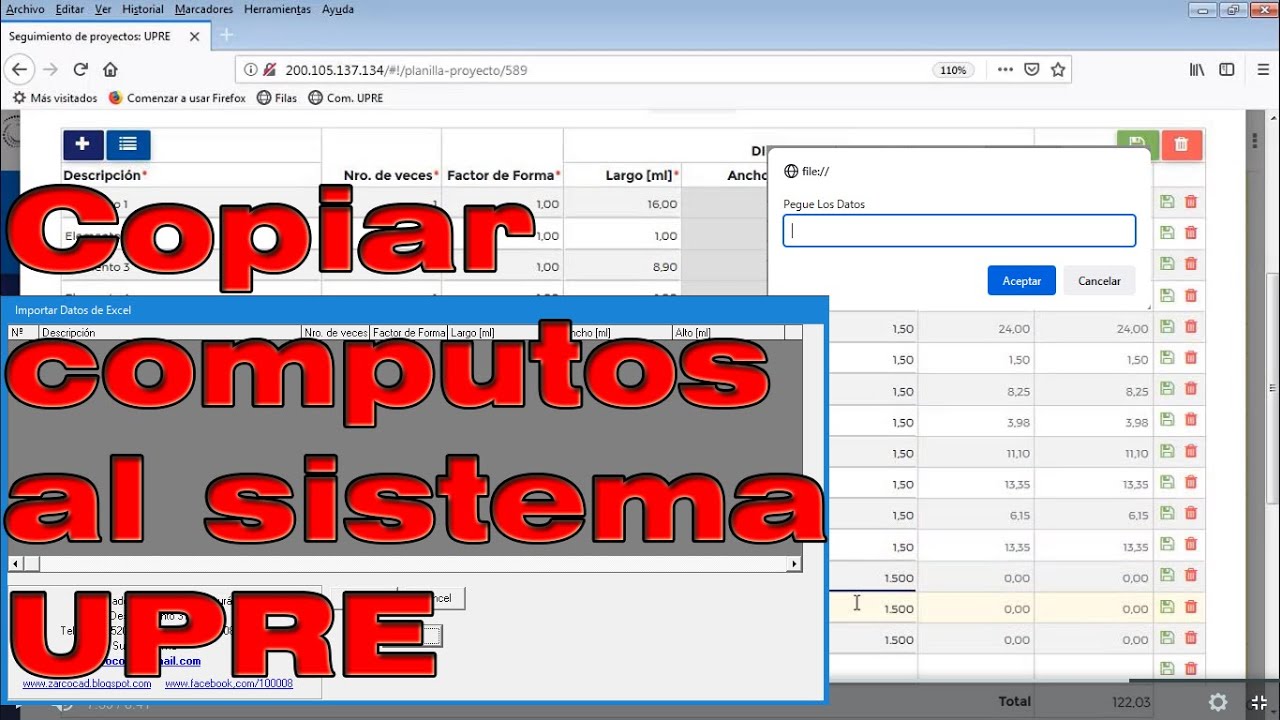Reload the page in Firefox
The image size is (1280, 720).
(x=81, y=70)
